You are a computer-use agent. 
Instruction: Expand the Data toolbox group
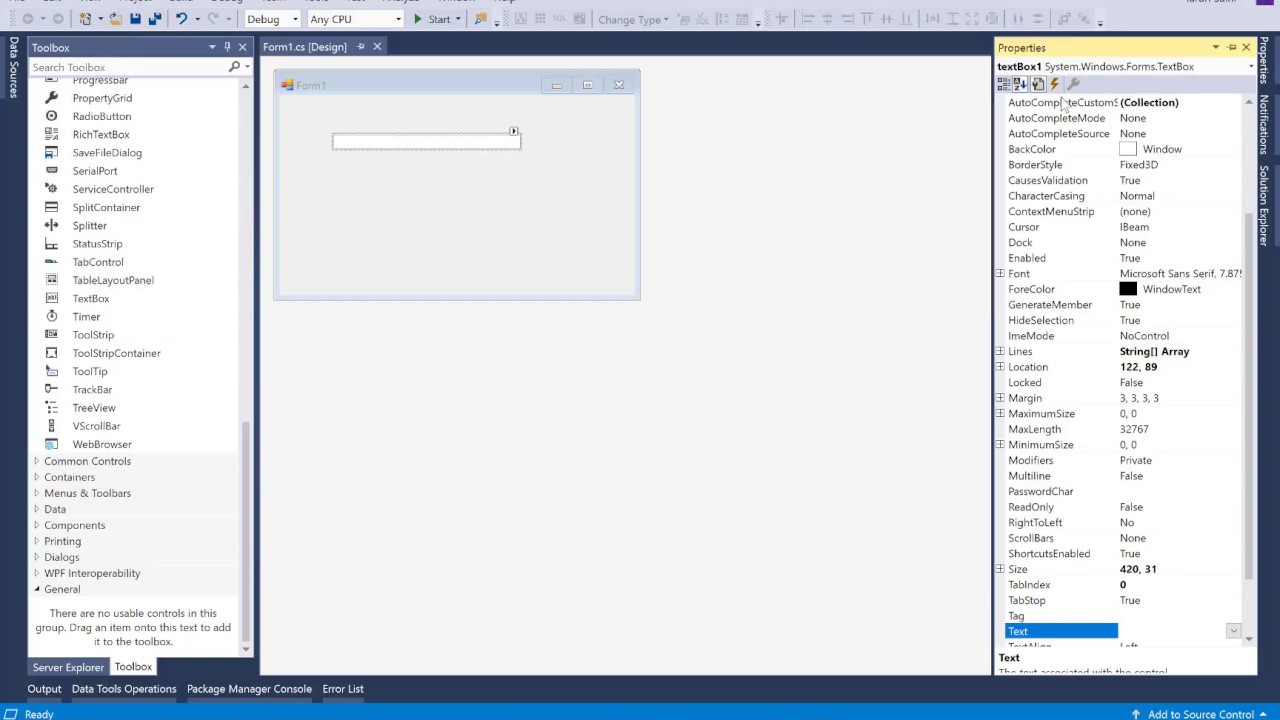pyautogui.click(x=37, y=509)
